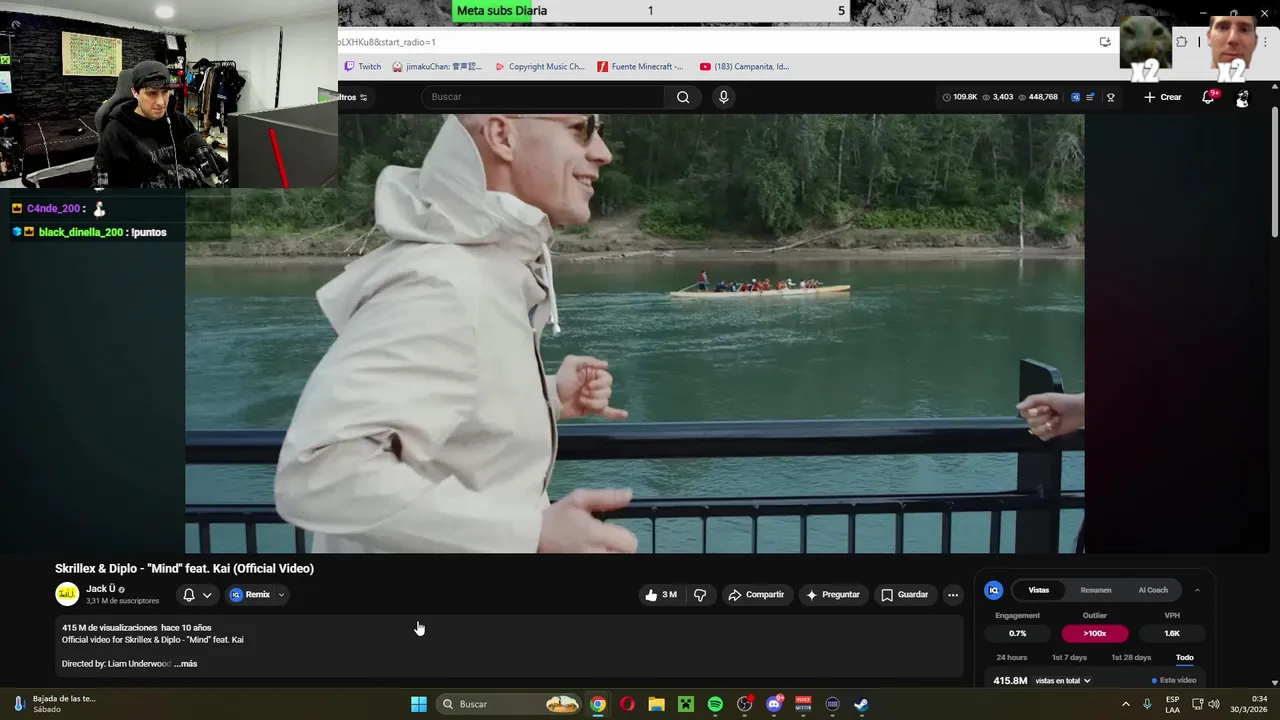The height and width of the screenshot is (720, 1280).
Task: Click the YouTube Buscar search field
Action: pyautogui.click(x=543, y=97)
